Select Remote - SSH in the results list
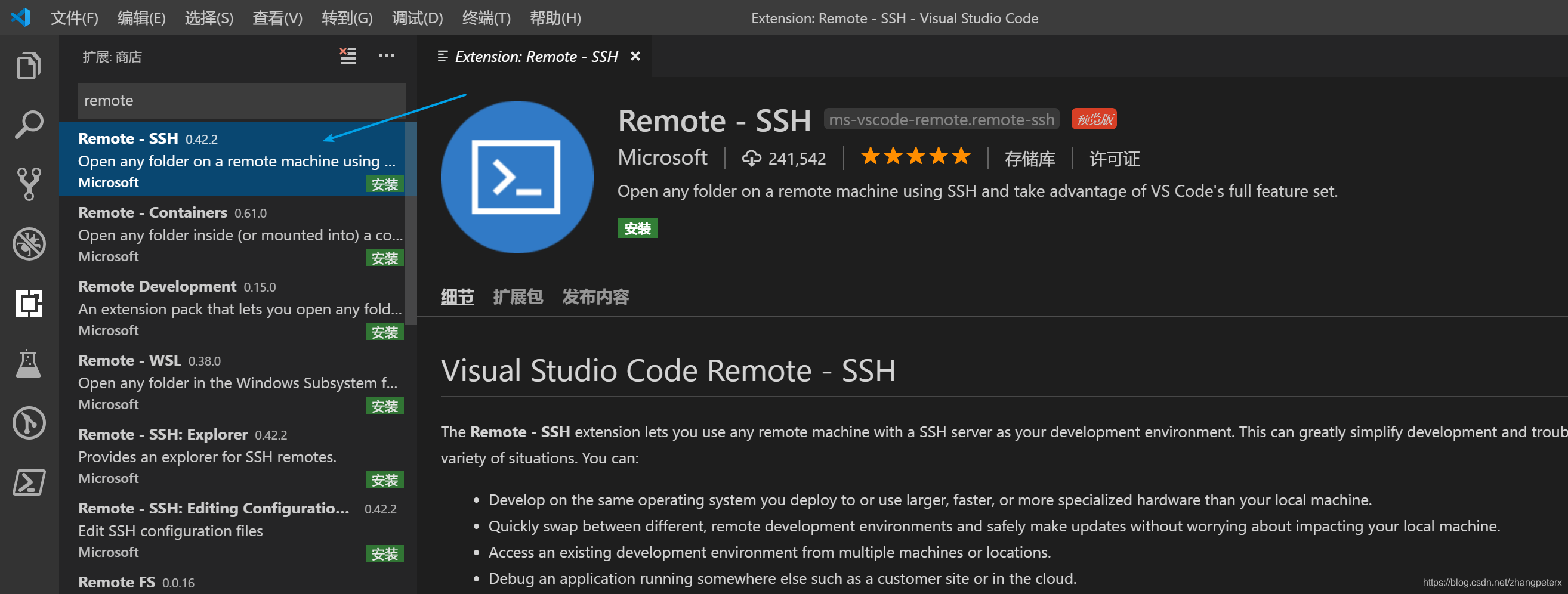1568x594 pixels. click(x=233, y=159)
